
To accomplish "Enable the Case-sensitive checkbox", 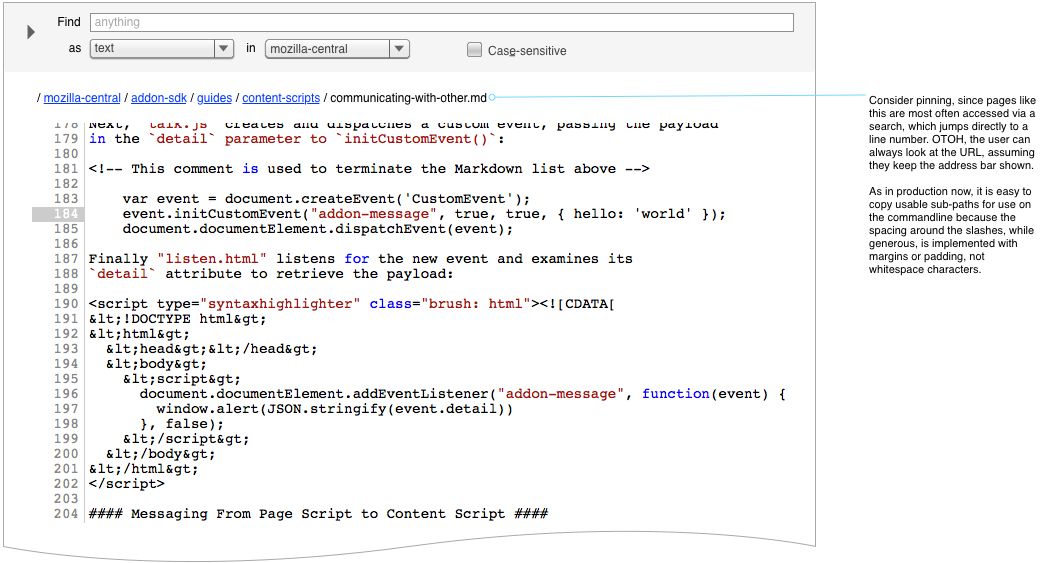I will (474, 50).
